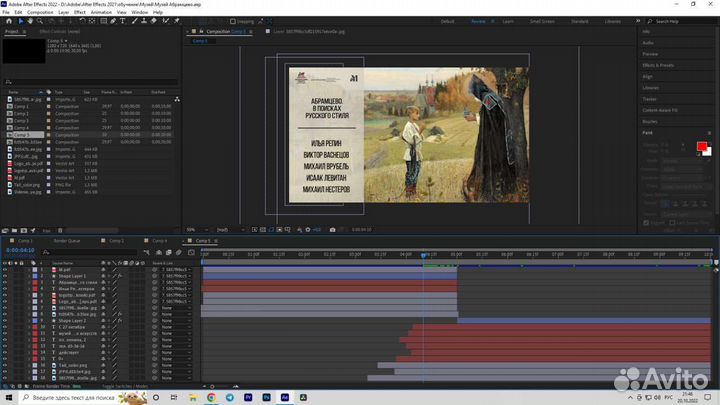The height and width of the screenshot is (405, 720).
Task: Toggle the Lock Source Time checkbox
Action: tap(672, 223)
